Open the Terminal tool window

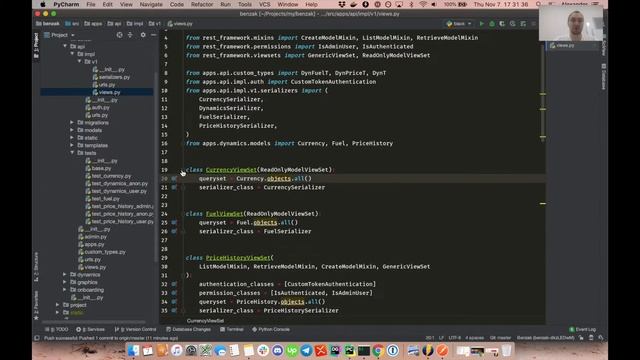pos(232,329)
